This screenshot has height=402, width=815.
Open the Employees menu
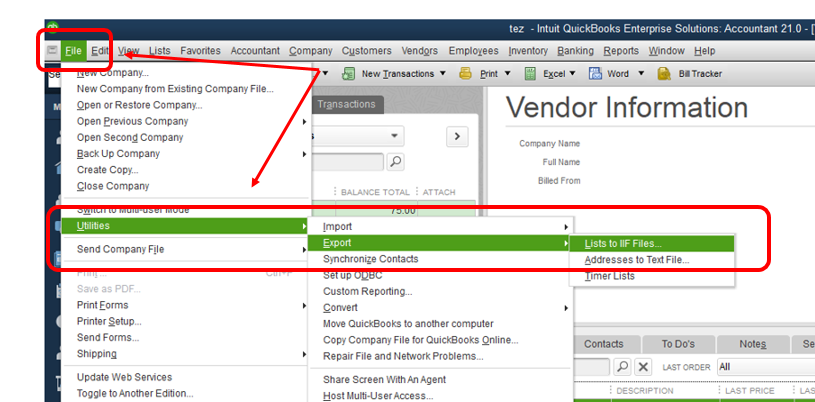coord(474,51)
